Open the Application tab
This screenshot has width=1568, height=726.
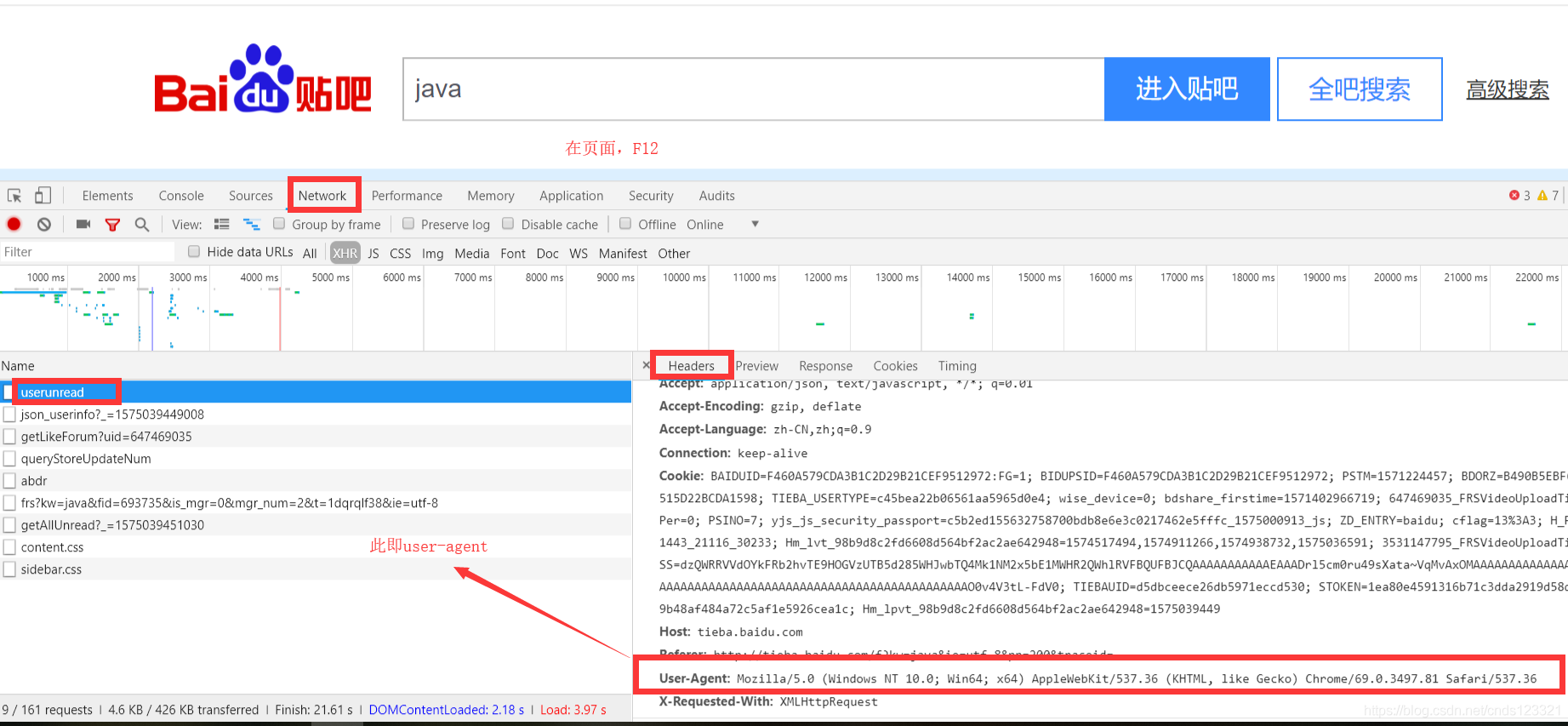[x=572, y=196]
